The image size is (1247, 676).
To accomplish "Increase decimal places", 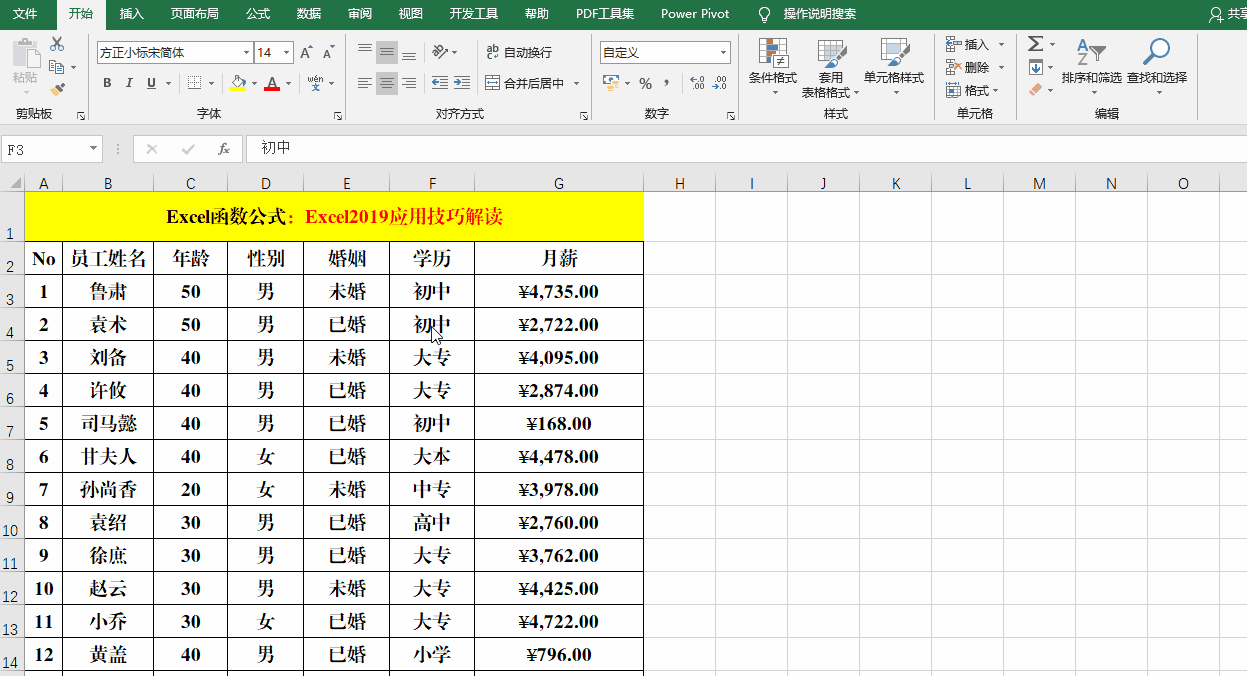I will [x=697, y=83].
